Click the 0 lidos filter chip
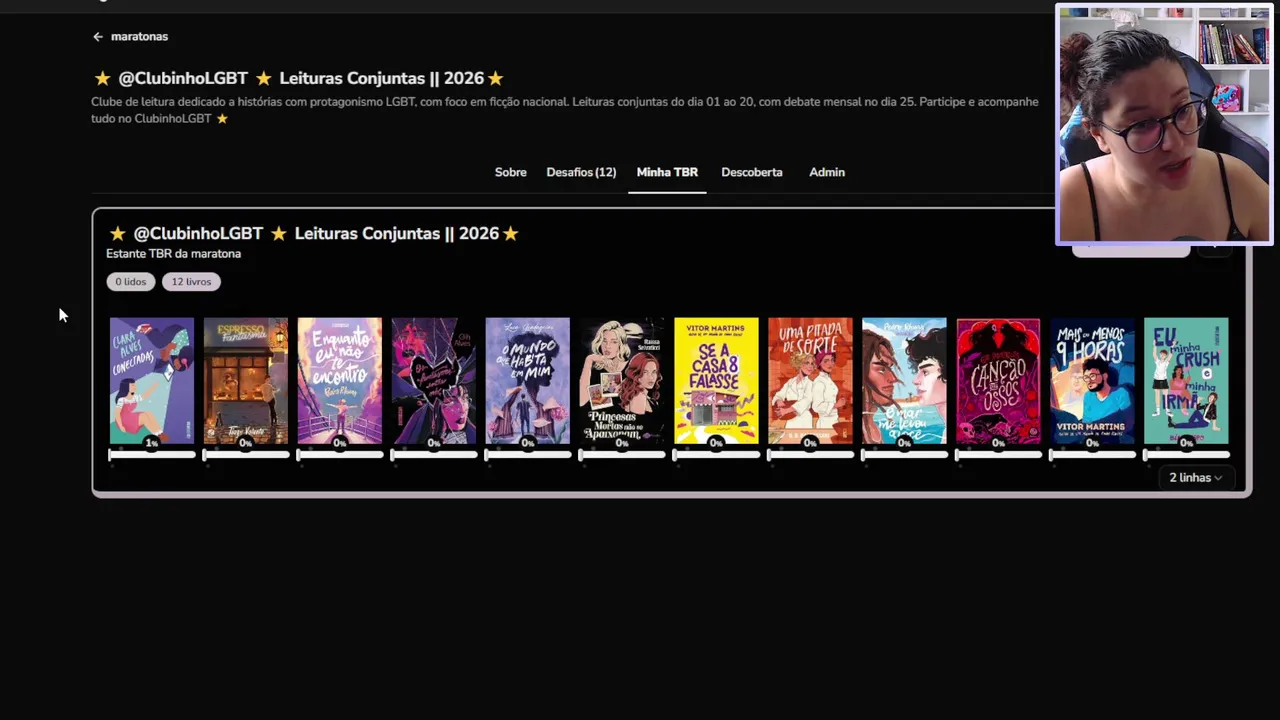 click(x=131, y=282)
